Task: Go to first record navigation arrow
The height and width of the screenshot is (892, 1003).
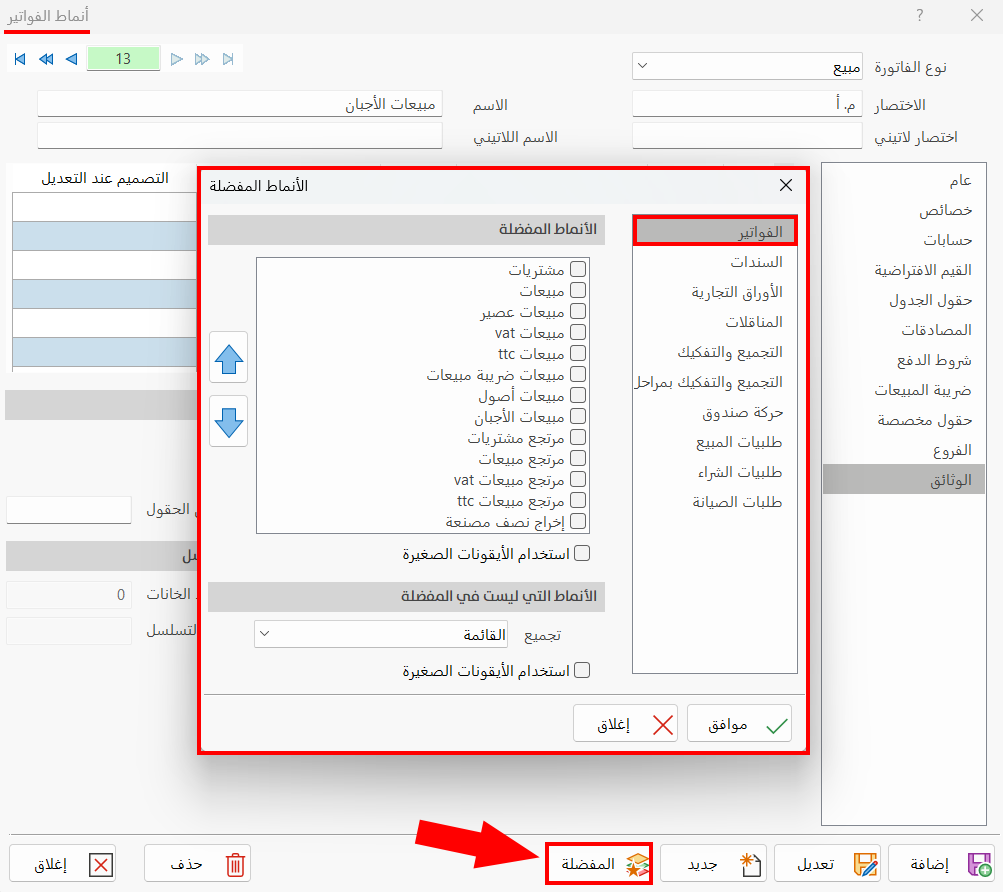Action: click(20, 60)
